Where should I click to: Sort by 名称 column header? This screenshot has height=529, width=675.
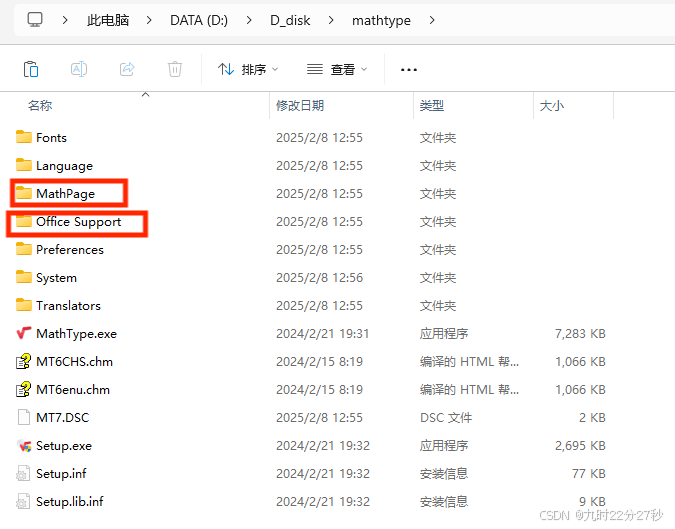40,105
